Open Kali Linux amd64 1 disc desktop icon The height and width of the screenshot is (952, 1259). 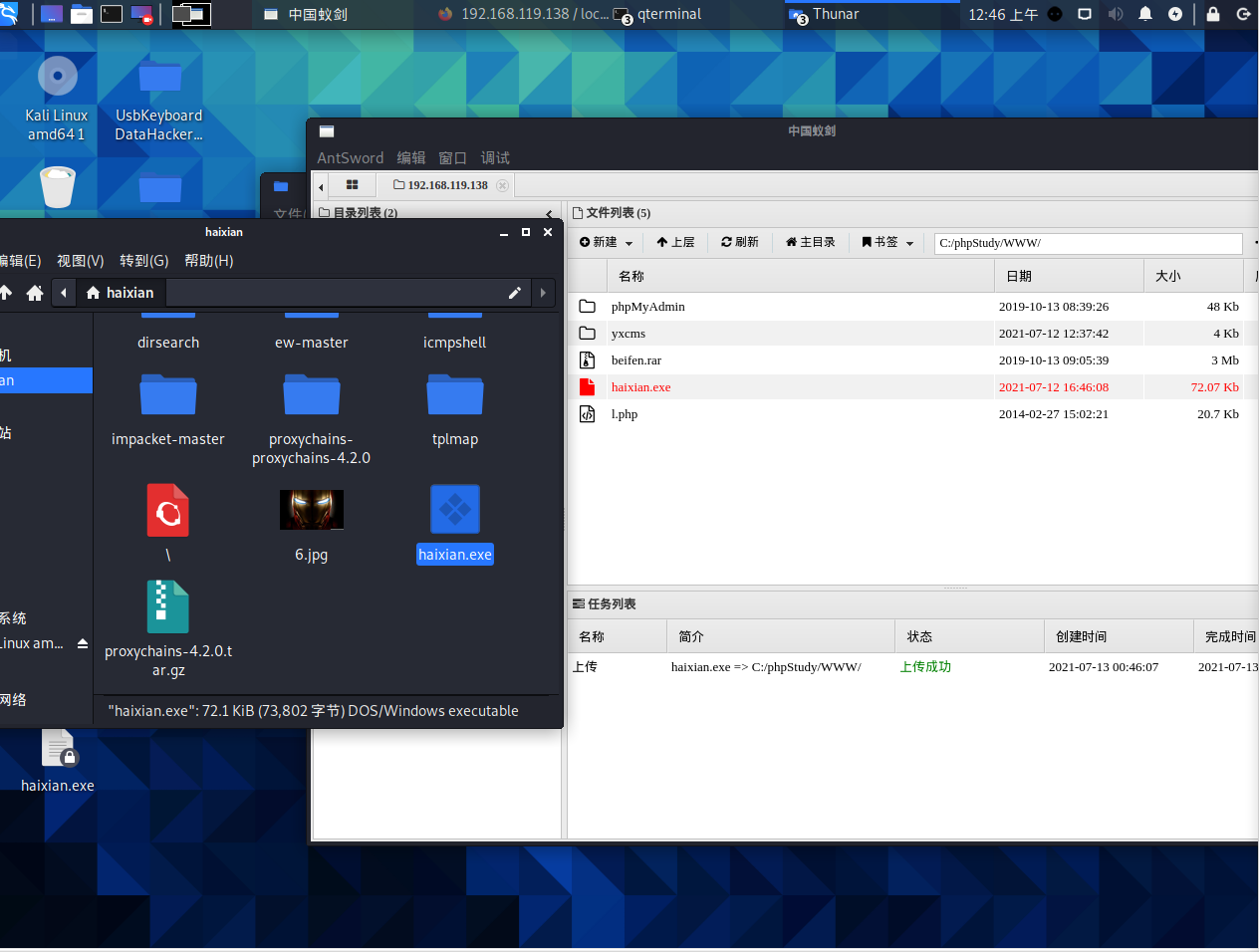(x=57, y=98)
